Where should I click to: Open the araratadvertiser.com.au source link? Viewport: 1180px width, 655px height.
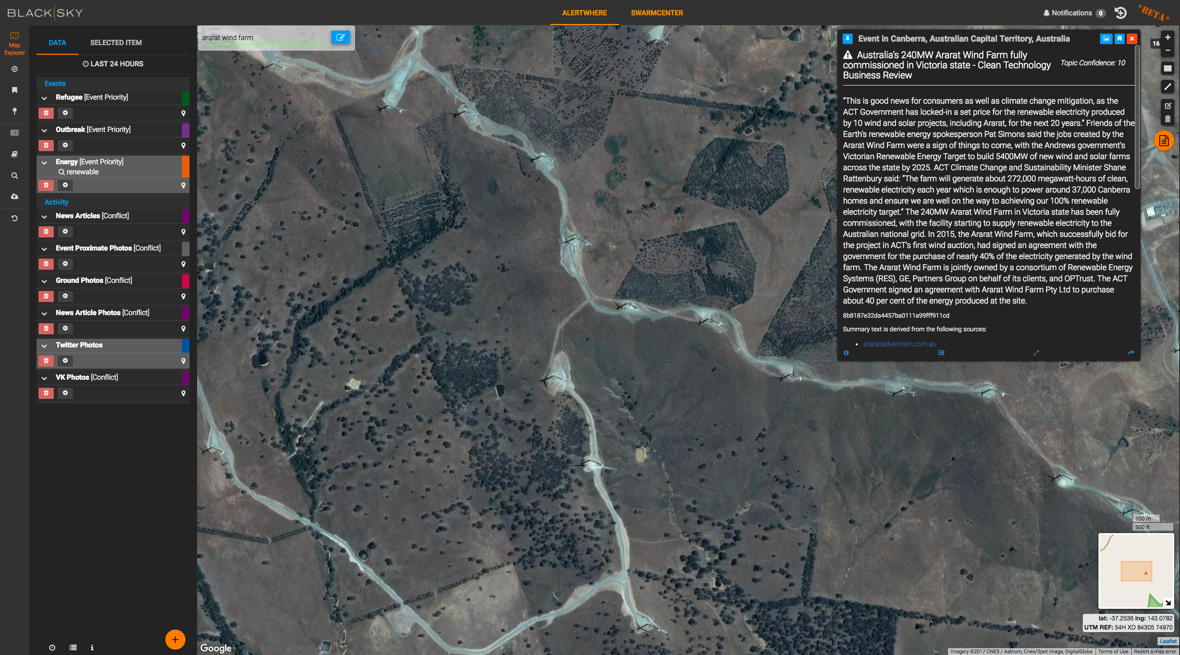[900, 344]
